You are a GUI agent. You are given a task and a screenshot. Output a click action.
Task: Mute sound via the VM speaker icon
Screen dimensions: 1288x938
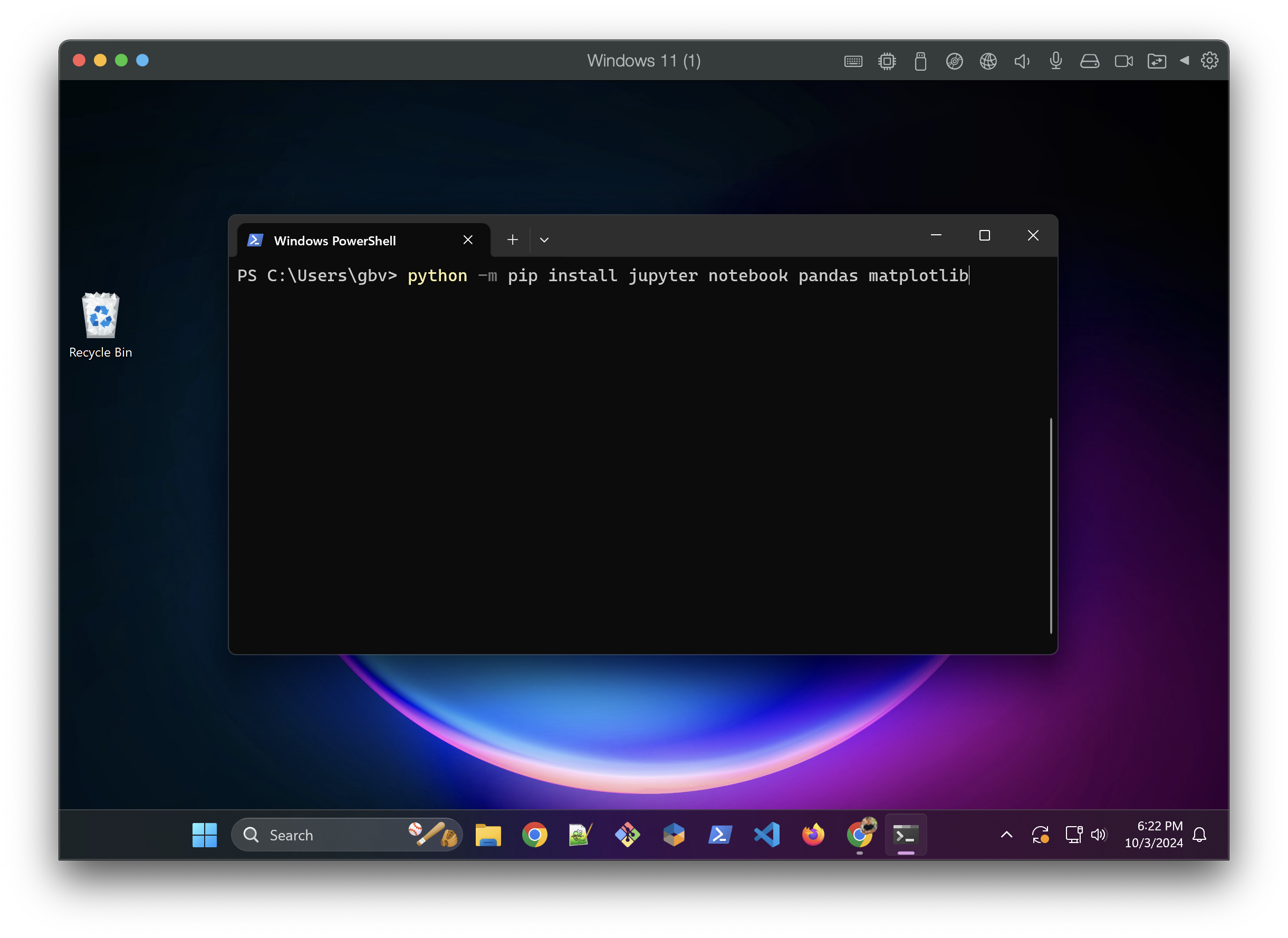click(1022, 61)
